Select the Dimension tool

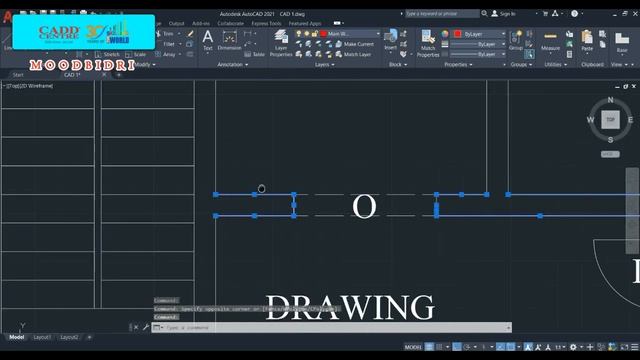[229, 40]
